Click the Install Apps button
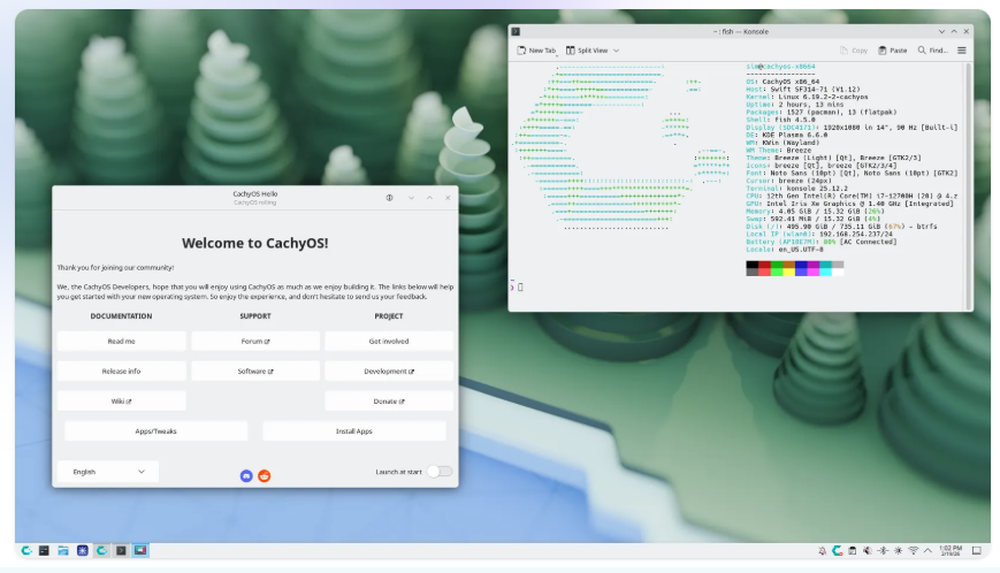 click(x=354, y=431)
